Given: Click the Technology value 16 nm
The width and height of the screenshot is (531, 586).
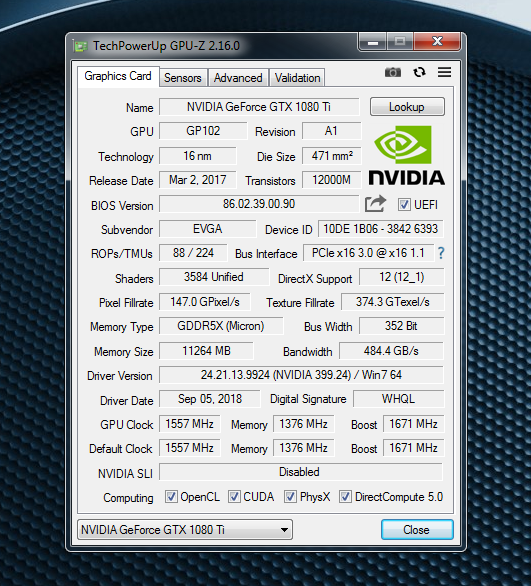Looking at the screenshot, I should click(198, 156).
